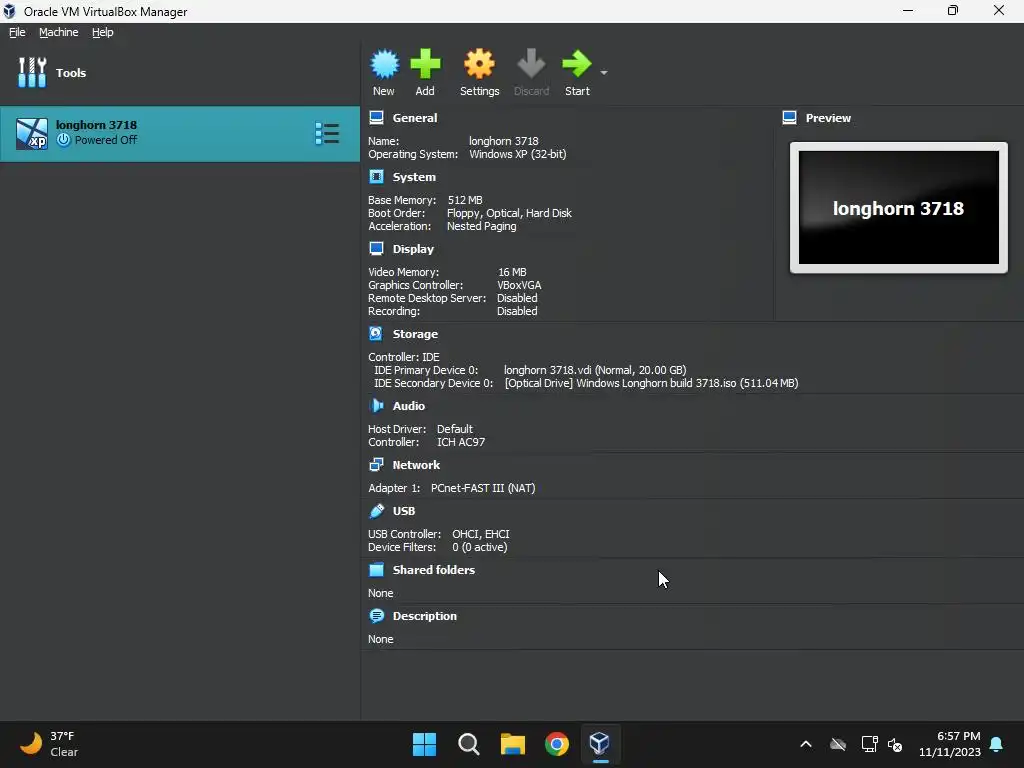Click the Storage section disk icon
Image resolution: width=1024 pixels, height=768 pixels.
(376, 334)
